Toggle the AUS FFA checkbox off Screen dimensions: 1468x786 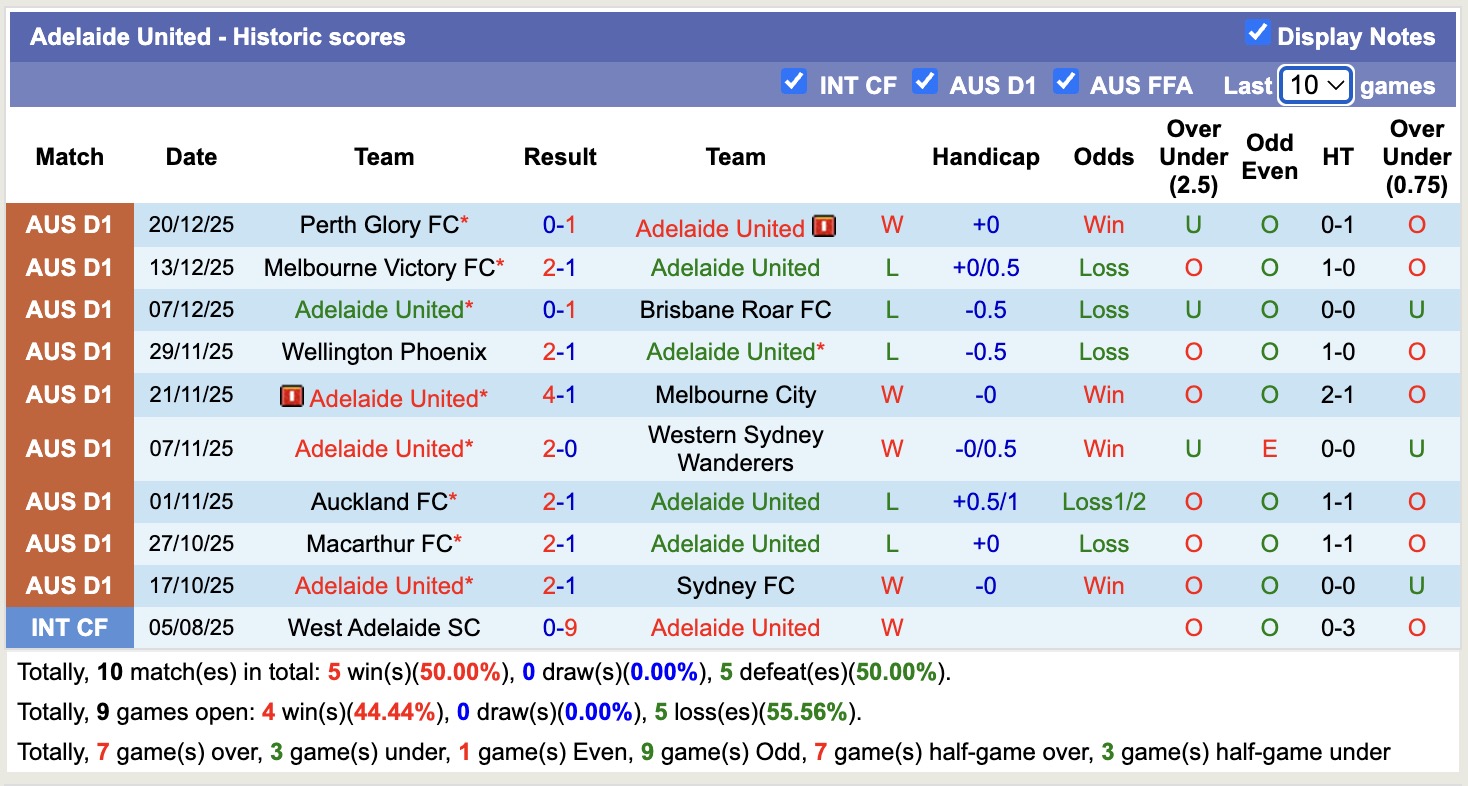coord(1066,83)
